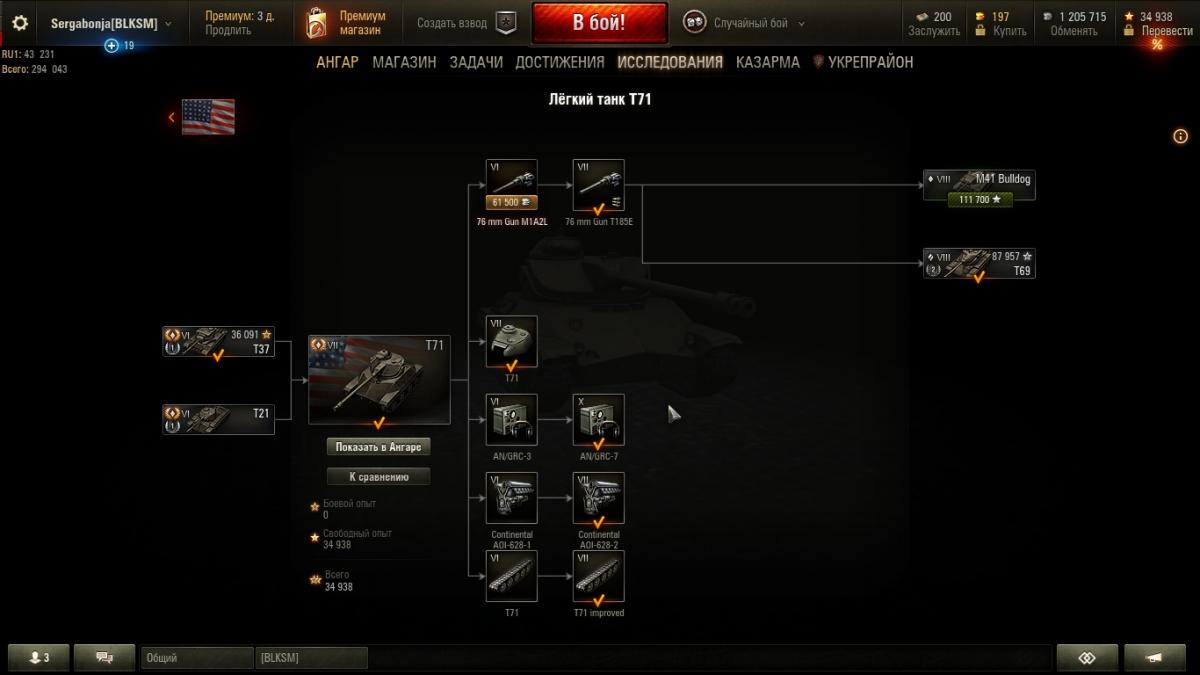Click the К сравнению button
1200x675 pixels.
pyautogui.click(x=379, y=477)
